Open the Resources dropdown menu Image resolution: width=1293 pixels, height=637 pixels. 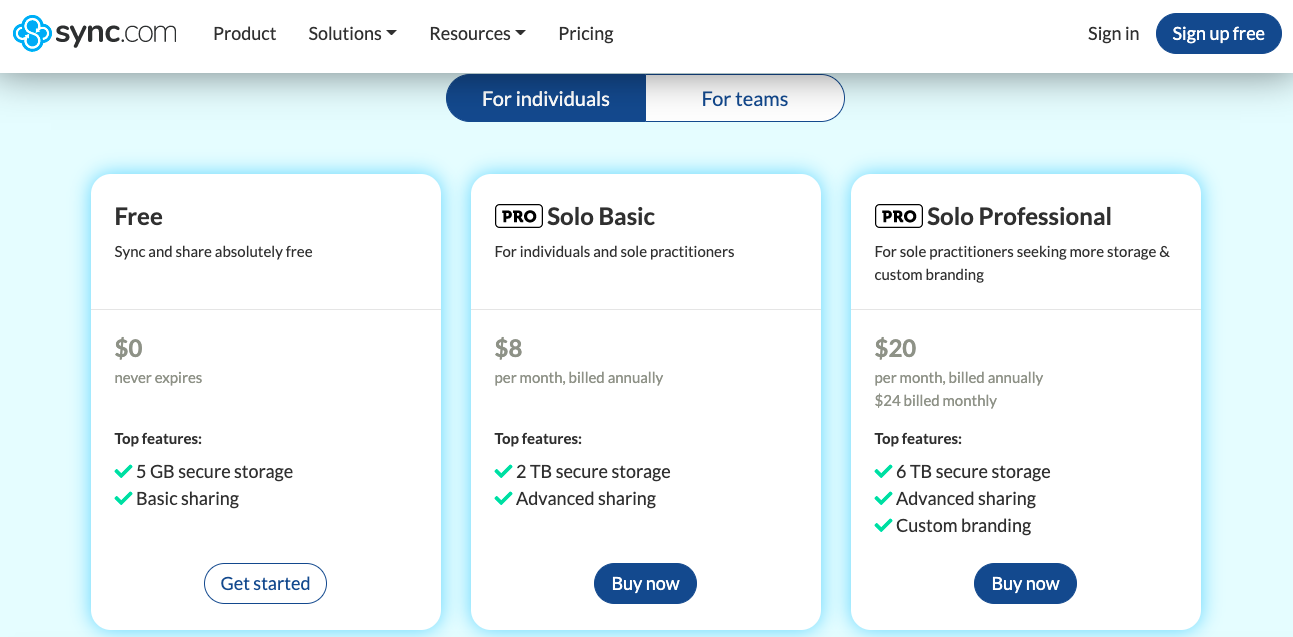tap(477, 33)
